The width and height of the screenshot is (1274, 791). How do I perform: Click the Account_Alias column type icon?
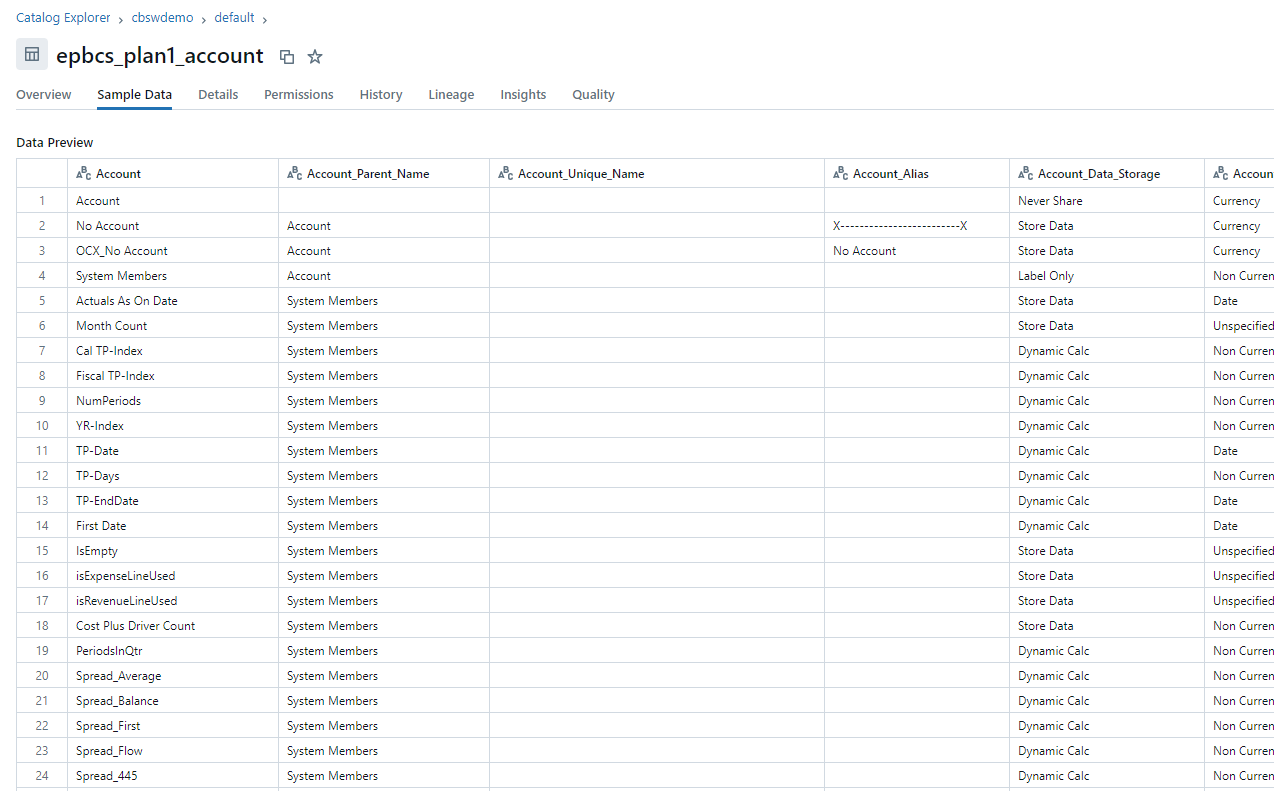tap(841, 174)
